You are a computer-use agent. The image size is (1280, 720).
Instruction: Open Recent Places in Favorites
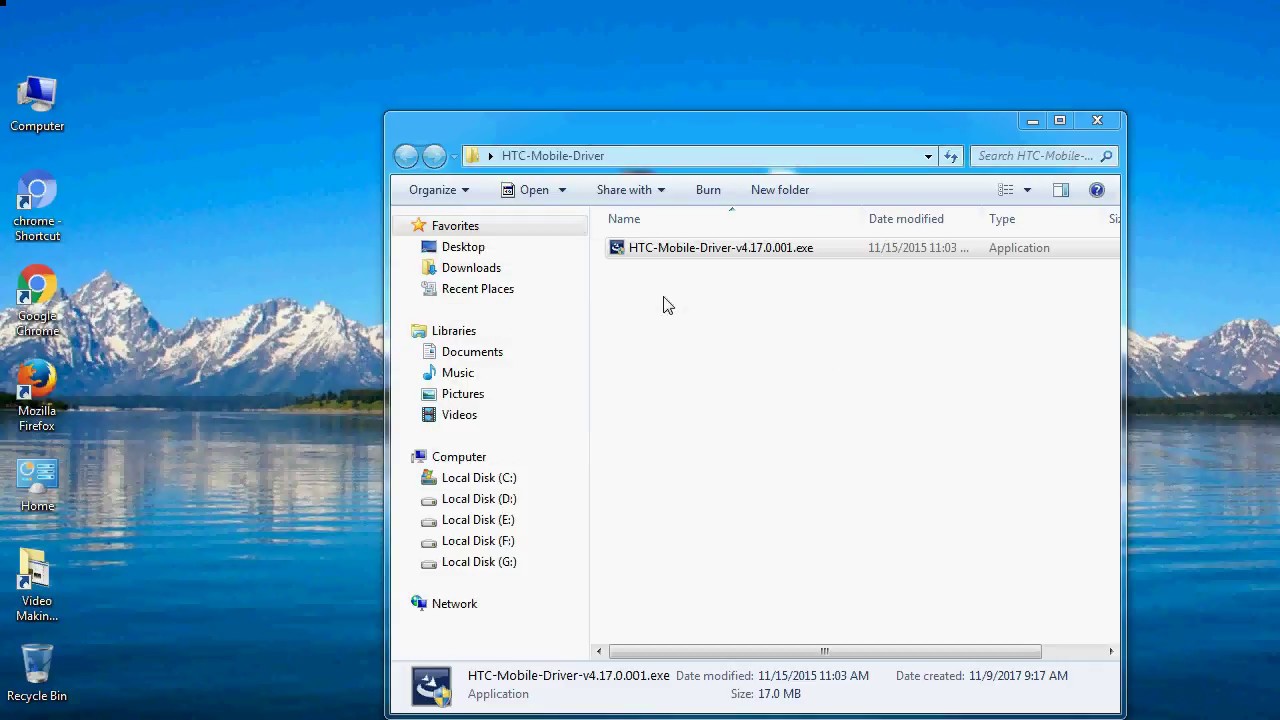click(478, 289)
